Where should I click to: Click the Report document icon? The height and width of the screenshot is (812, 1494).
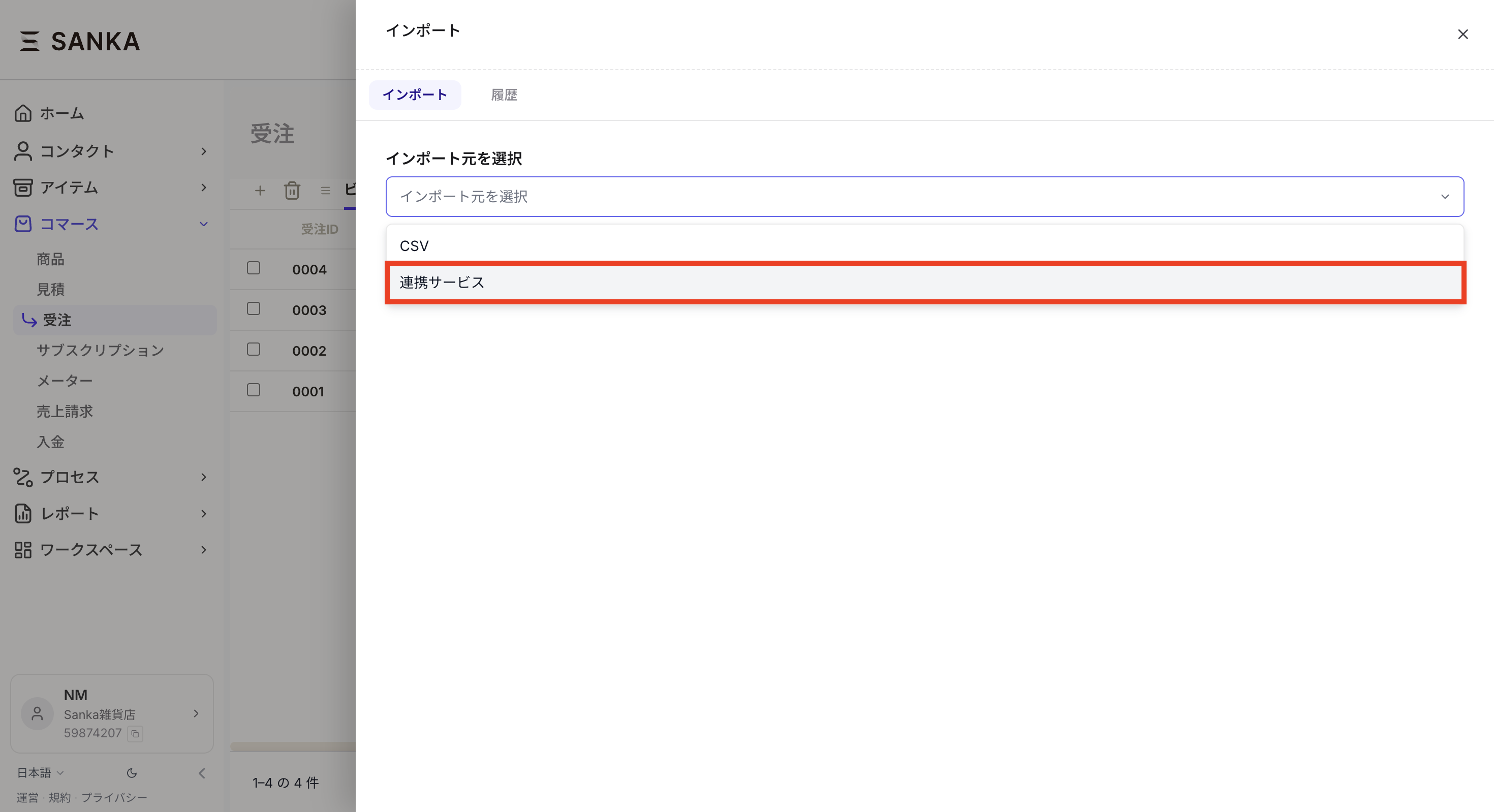[23, 513]
